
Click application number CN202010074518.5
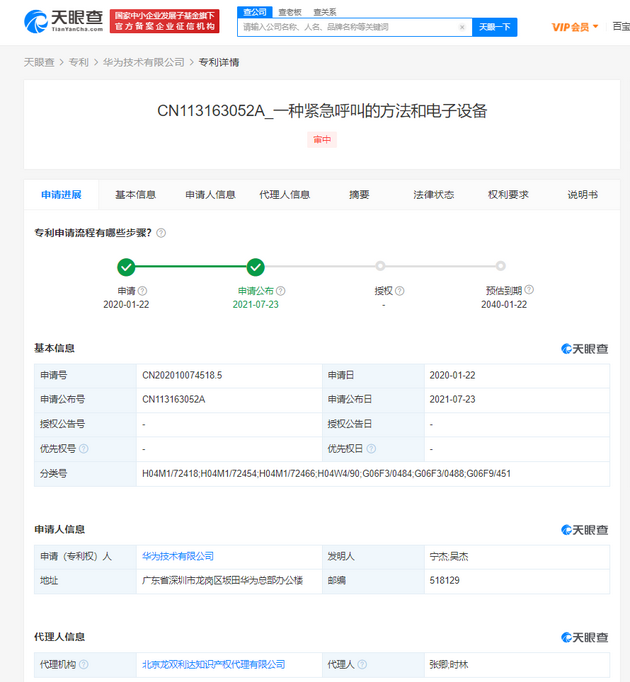tap(182, 375)
